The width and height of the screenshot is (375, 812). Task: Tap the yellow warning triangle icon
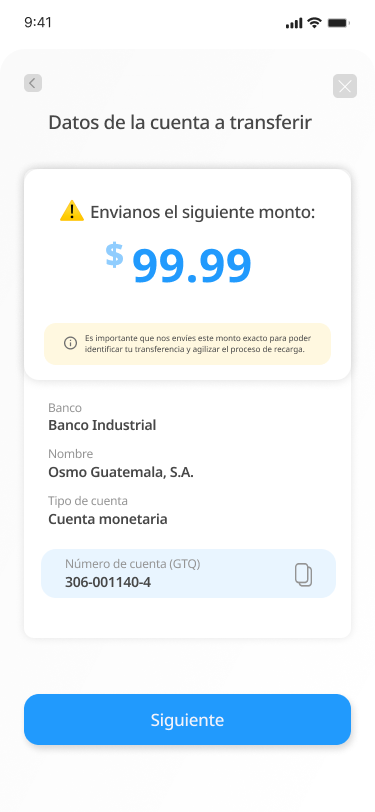click(71, 211)
